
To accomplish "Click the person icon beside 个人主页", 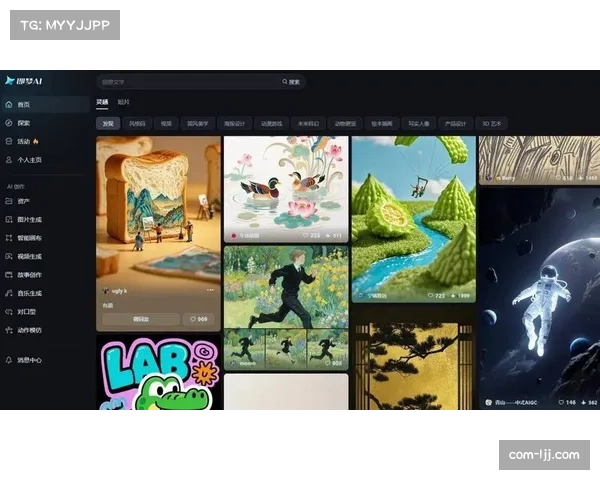I will click(x=9, y=160).
